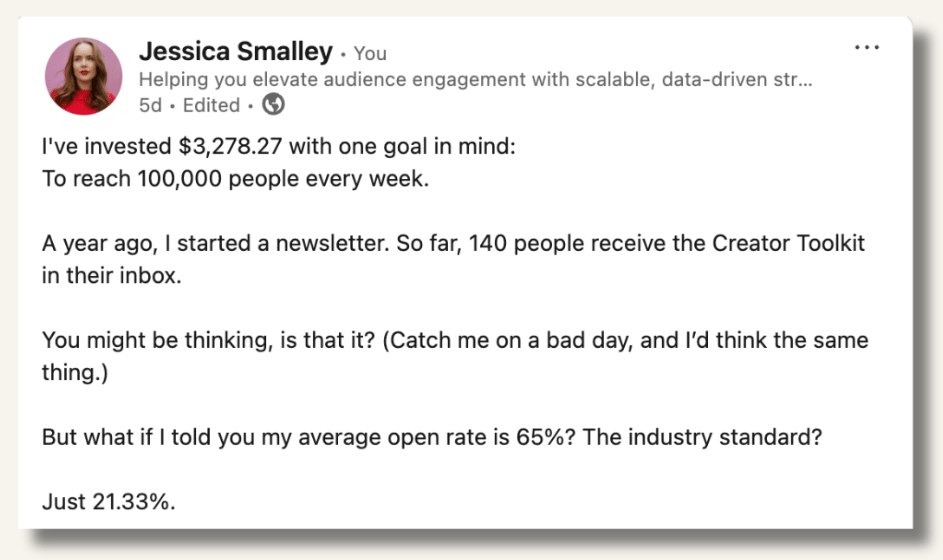
Task: Click the Edited label
Action: (x=211, y=105)
